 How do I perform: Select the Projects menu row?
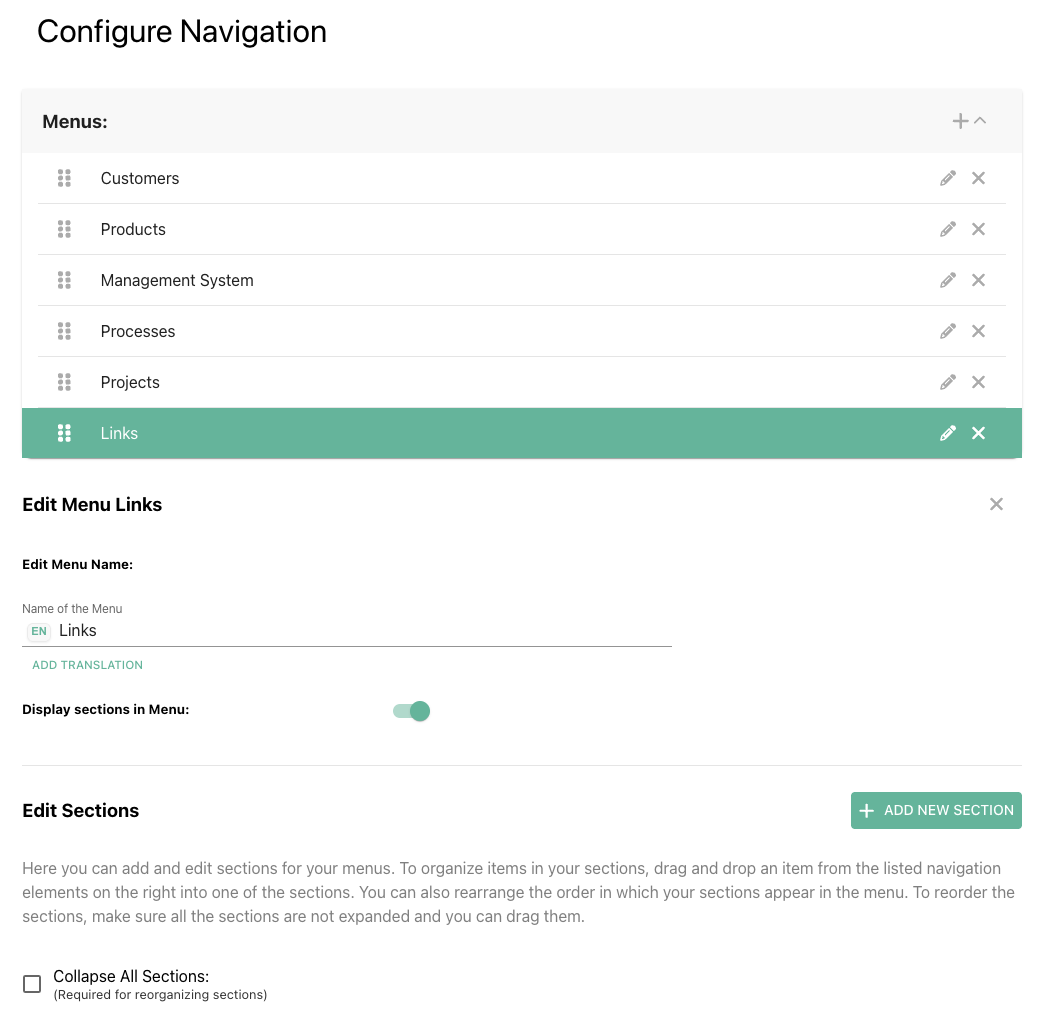(x=130, y=382)
